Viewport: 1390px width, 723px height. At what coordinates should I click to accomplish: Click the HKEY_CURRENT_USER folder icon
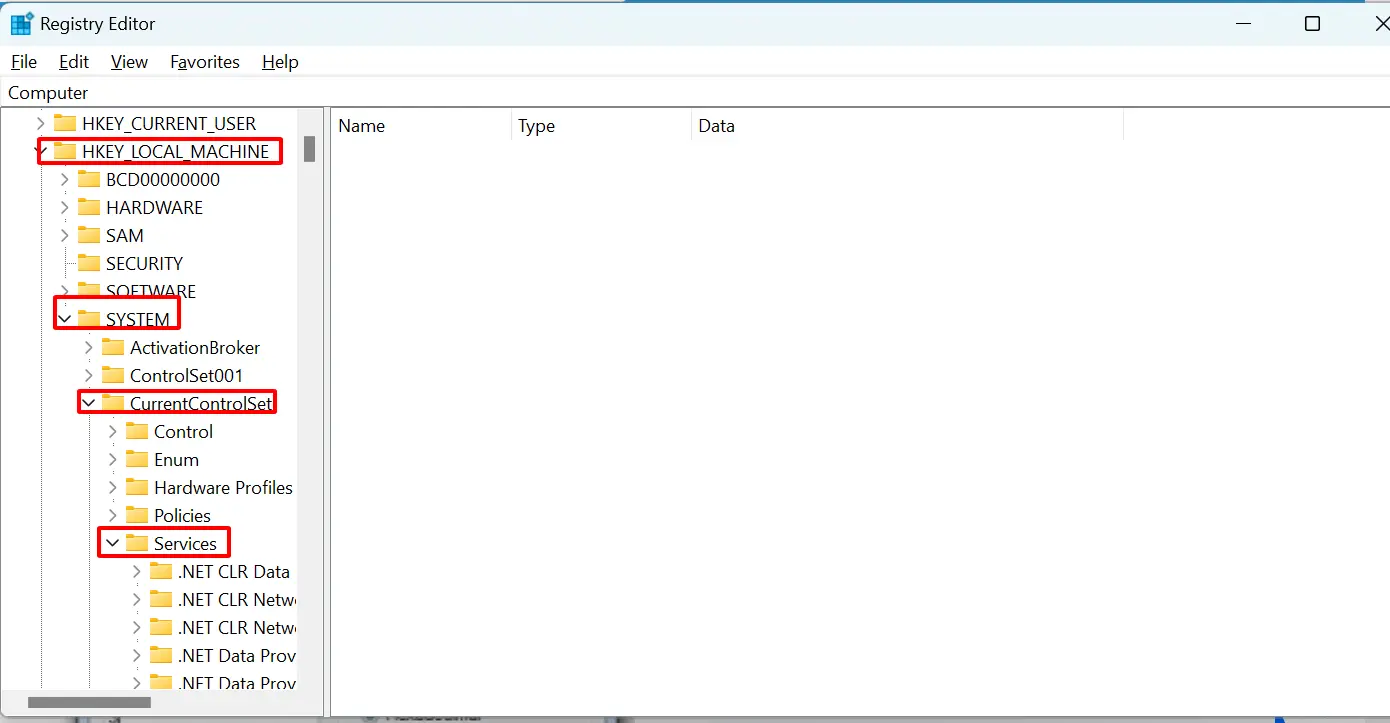click(x=65, y=123)
